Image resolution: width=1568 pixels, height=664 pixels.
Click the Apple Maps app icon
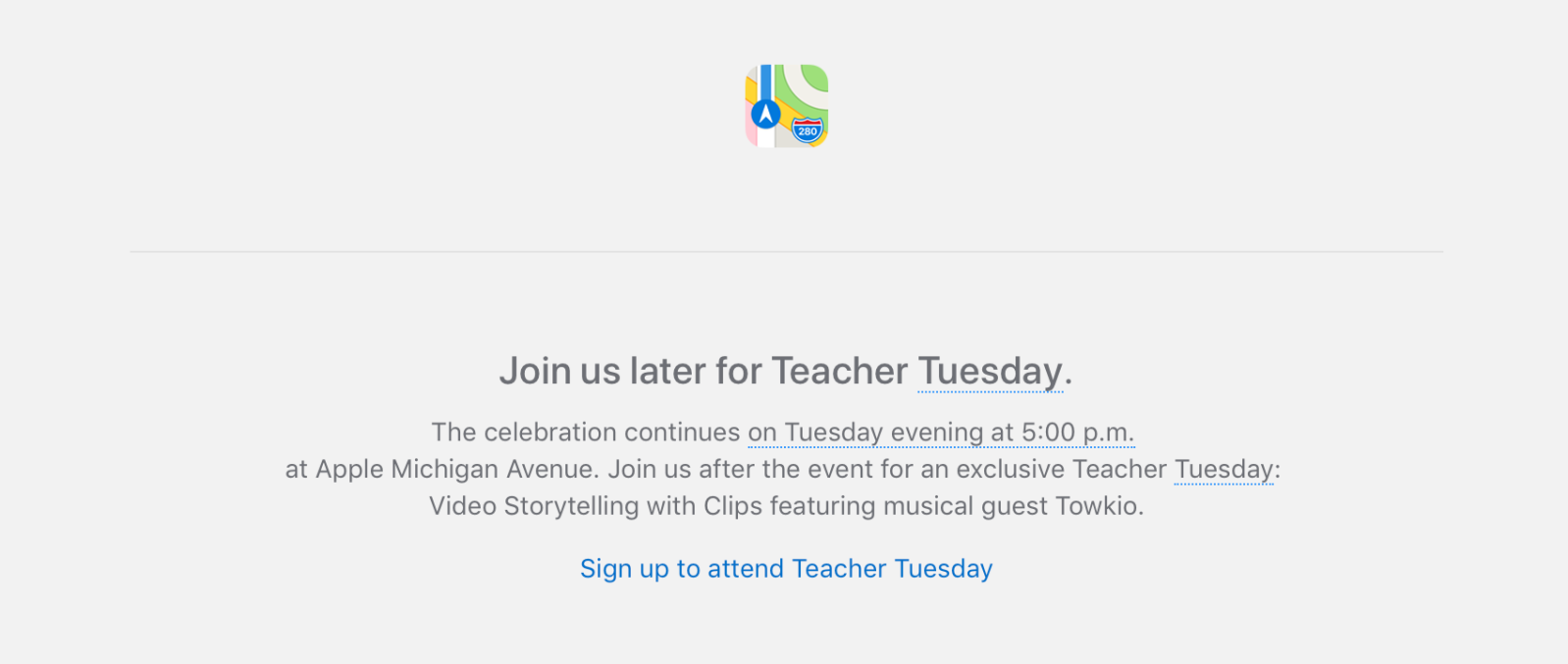pos(786,106)
